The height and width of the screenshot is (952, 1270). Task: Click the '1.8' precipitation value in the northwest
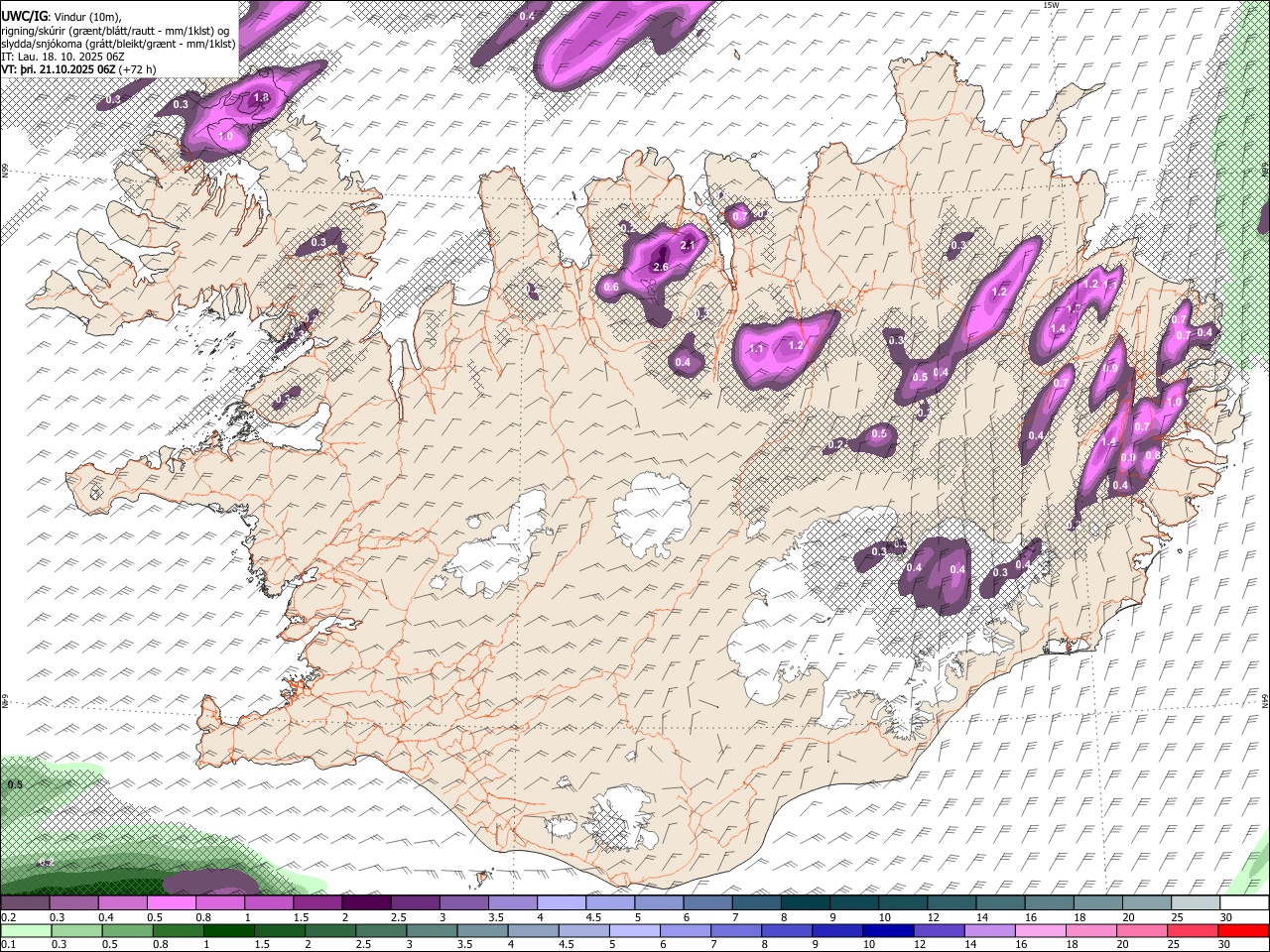pos(262,98)
